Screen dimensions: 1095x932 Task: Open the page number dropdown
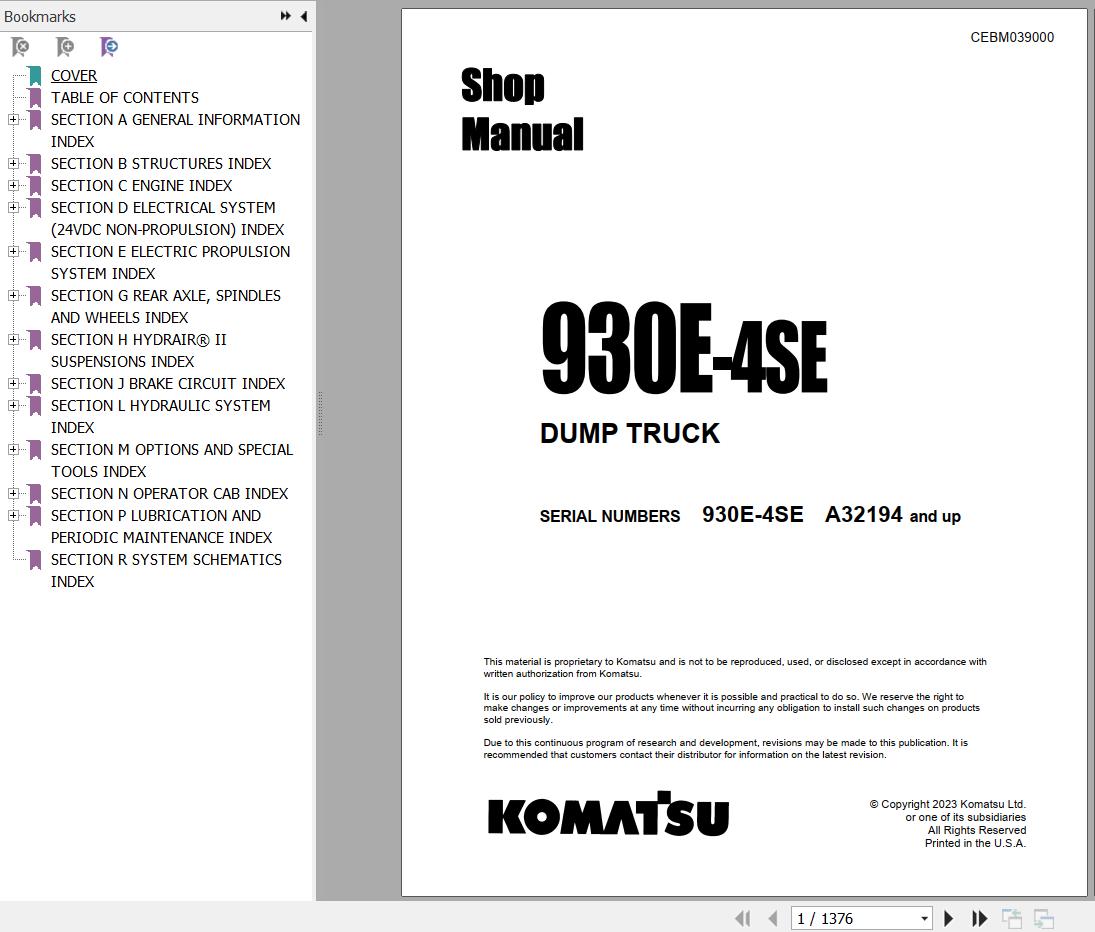[x=924, y=918]
